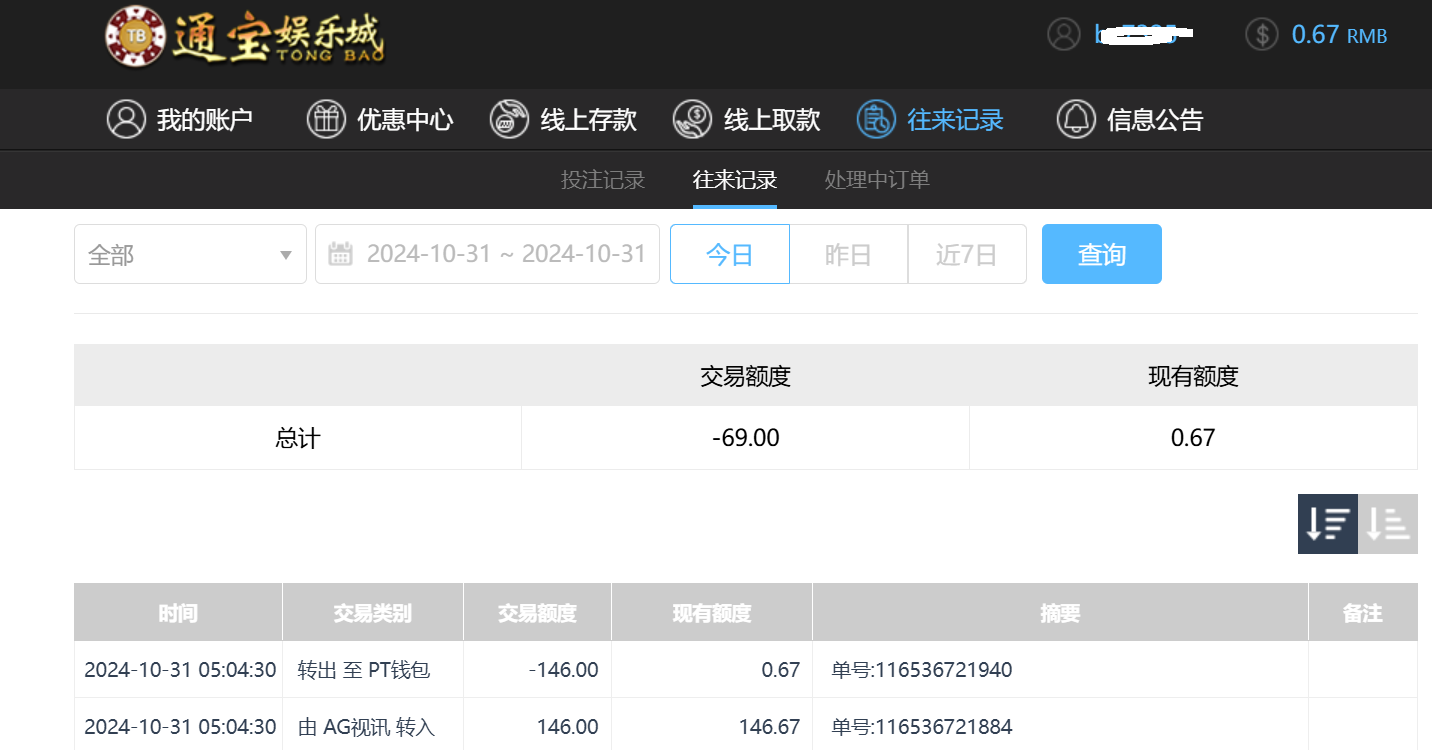The height and width of the screenshot is (750, 1432).
Task: Switch to 投注记录 tab
Action: (x=603, y=180)
